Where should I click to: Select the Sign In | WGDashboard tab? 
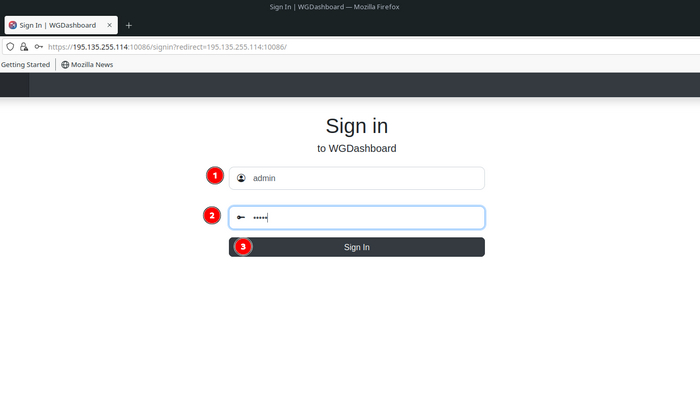(61, 25)
